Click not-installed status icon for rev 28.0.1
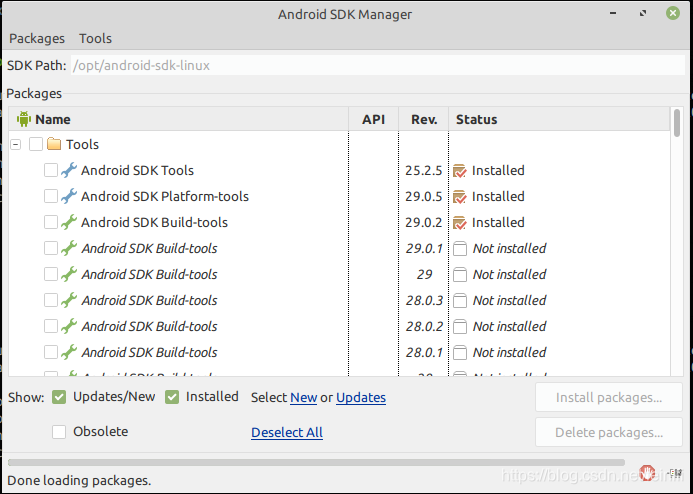 click(x=460, y=353)
